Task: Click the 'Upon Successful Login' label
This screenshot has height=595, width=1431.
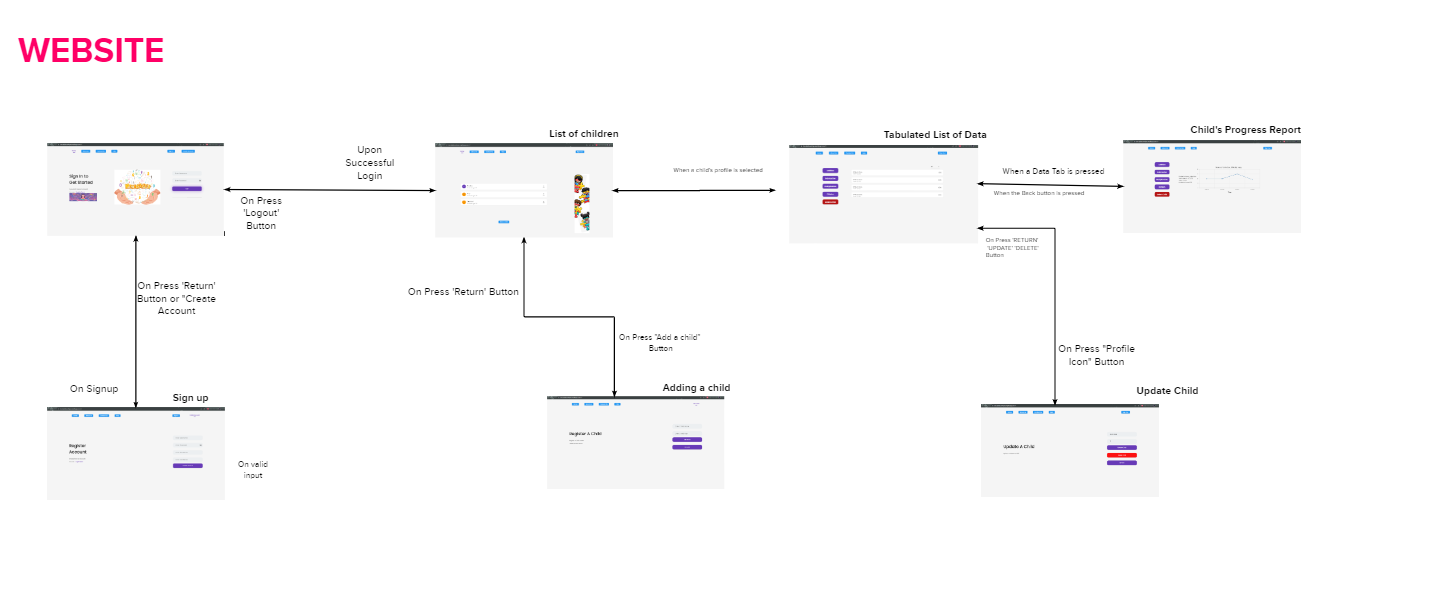Action: [370, 163]
